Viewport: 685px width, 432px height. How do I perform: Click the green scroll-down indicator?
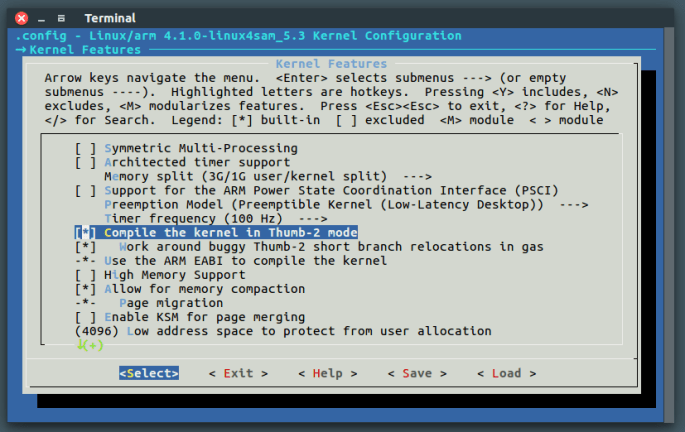(x=89, y=345)
